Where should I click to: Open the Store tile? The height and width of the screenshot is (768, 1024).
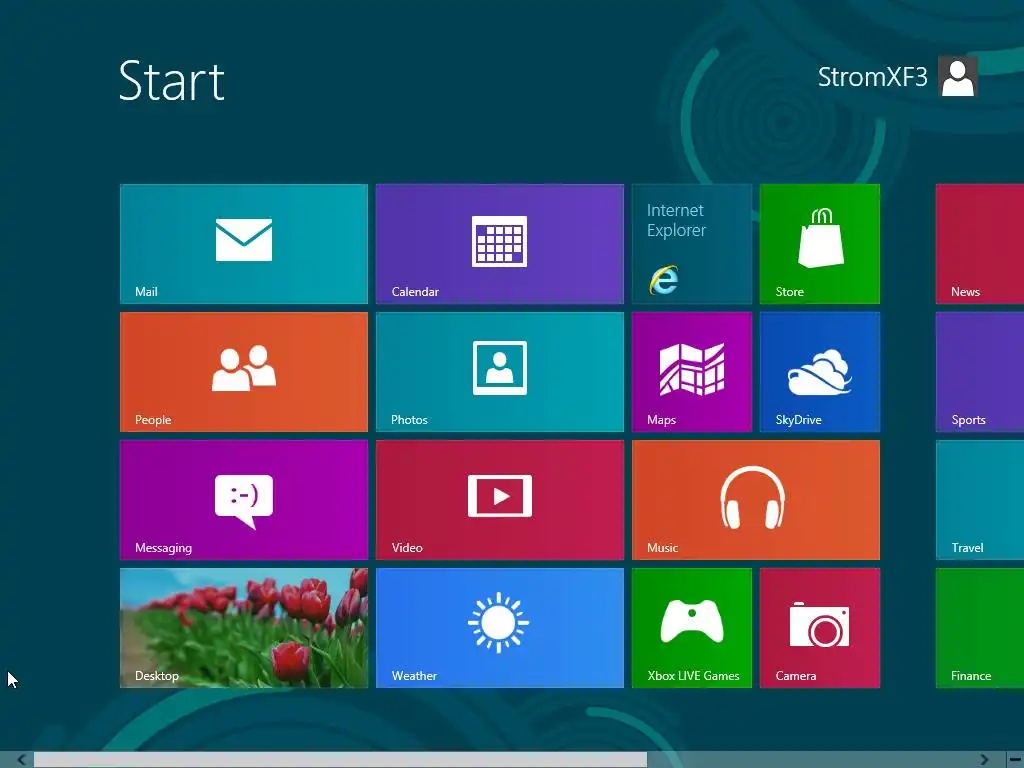click(x=820, y=244)
